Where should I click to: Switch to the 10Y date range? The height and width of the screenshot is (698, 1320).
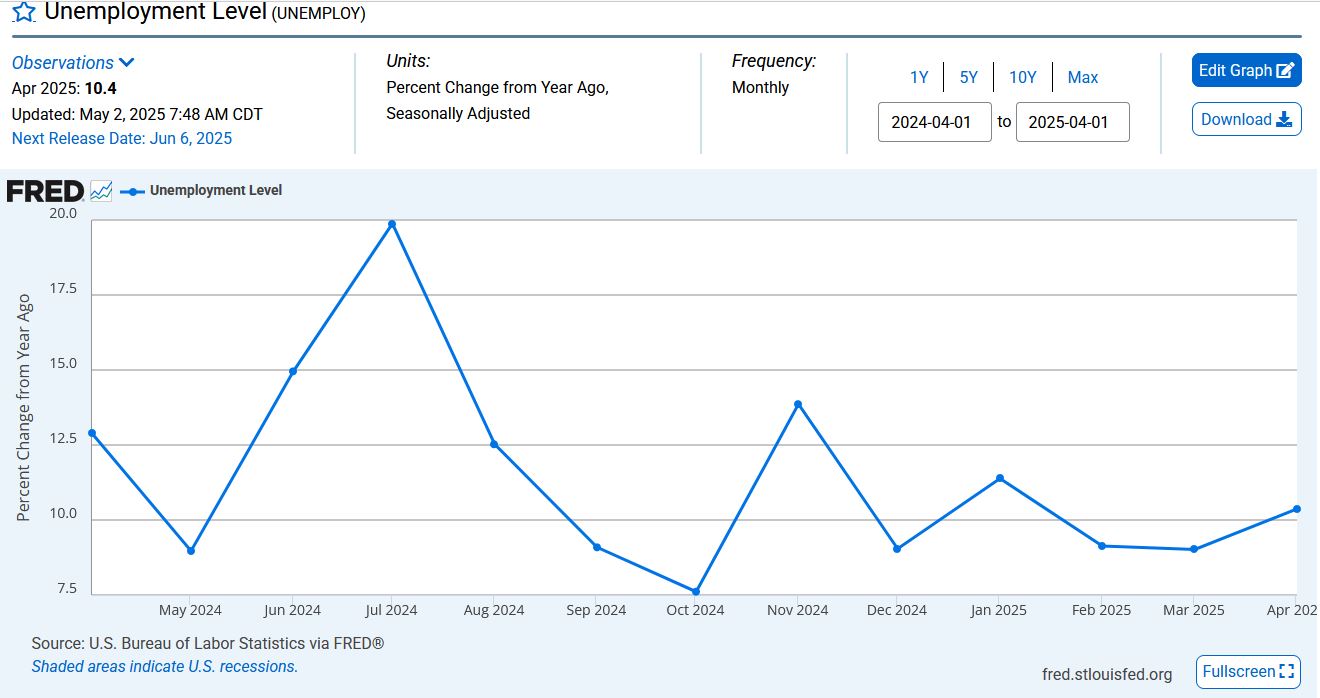(x=1022, y=77)
